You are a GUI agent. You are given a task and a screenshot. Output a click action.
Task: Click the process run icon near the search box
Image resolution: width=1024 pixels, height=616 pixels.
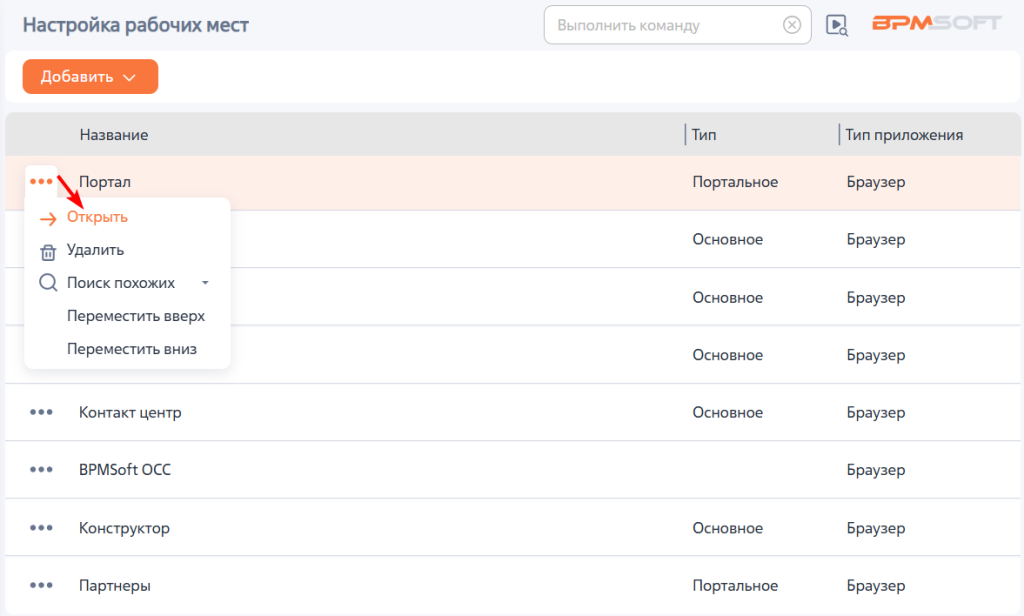pyautogui.click(x=837, y=25)
